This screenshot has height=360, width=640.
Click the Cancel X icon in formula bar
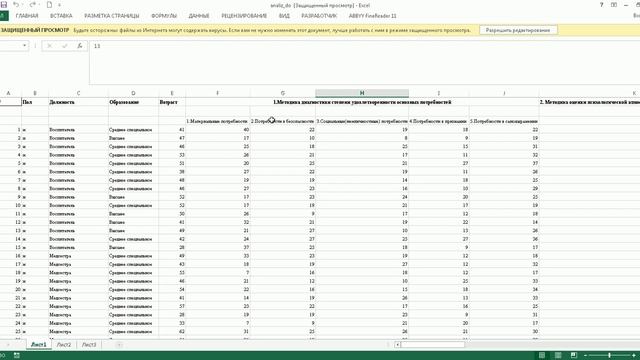click(49, 46)
